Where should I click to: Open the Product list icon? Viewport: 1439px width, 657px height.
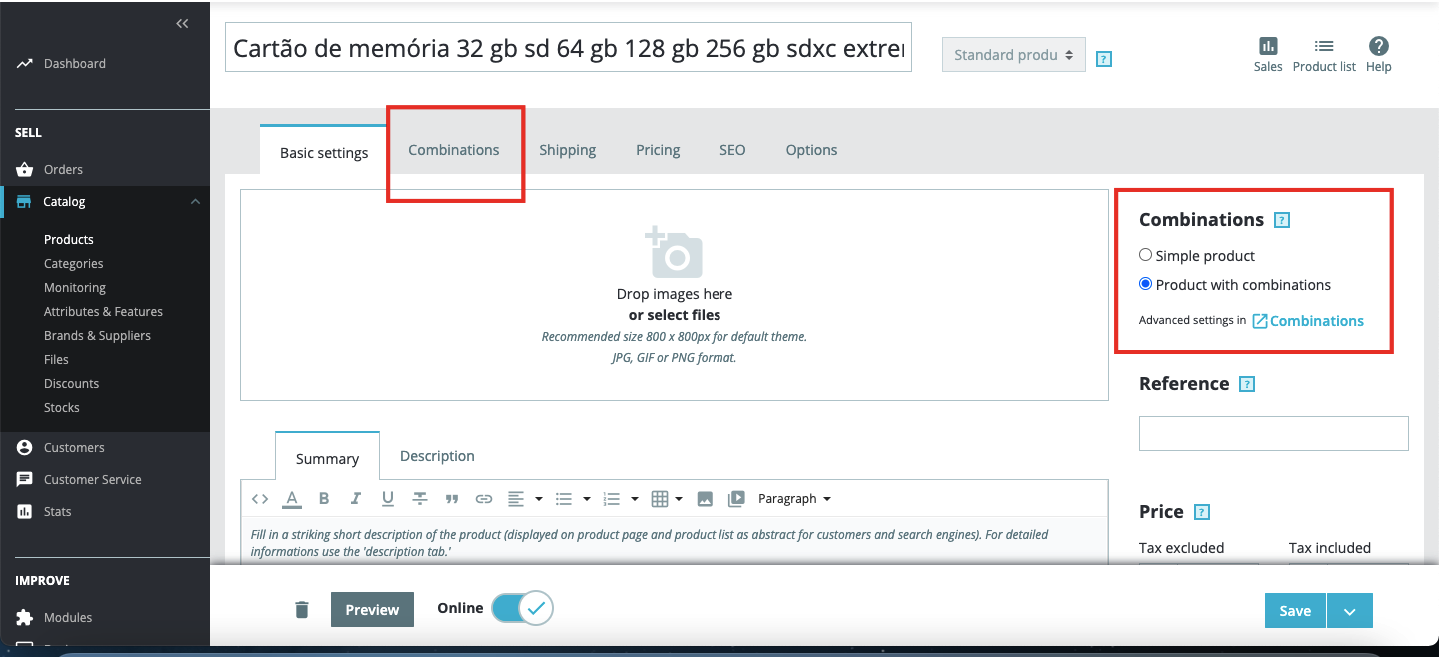1324,54
